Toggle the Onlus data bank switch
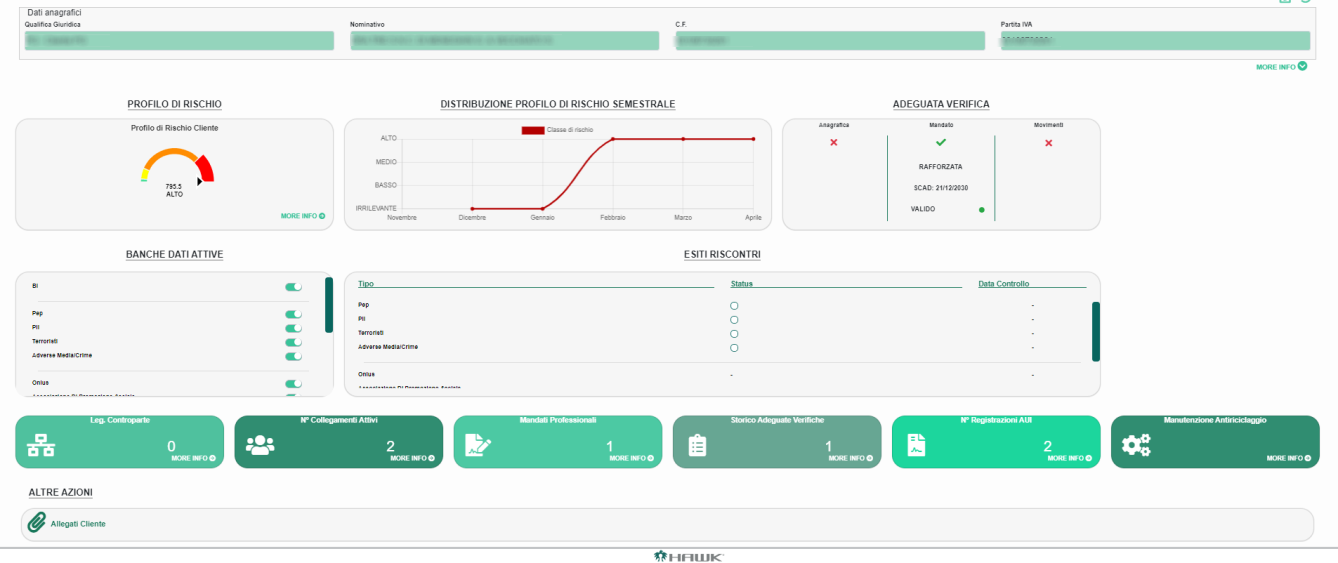Image resolution: width=1338 pixels, height=563 pixels. click(x=293, y=383)
